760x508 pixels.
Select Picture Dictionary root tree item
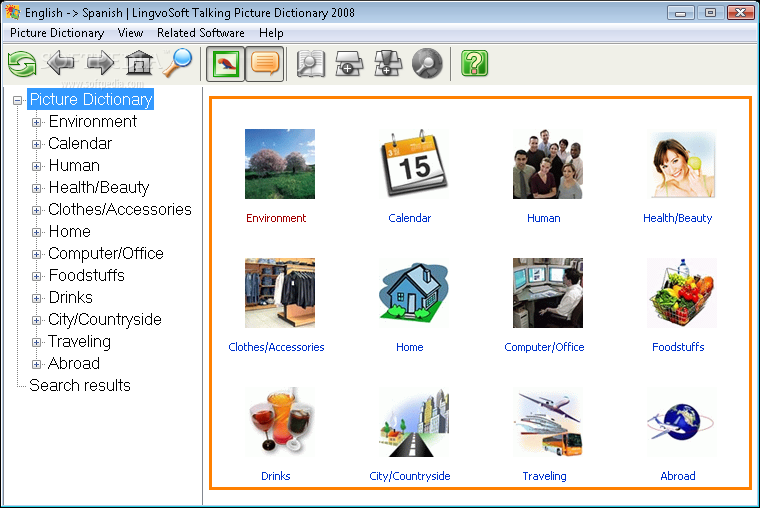click(91, 99)
